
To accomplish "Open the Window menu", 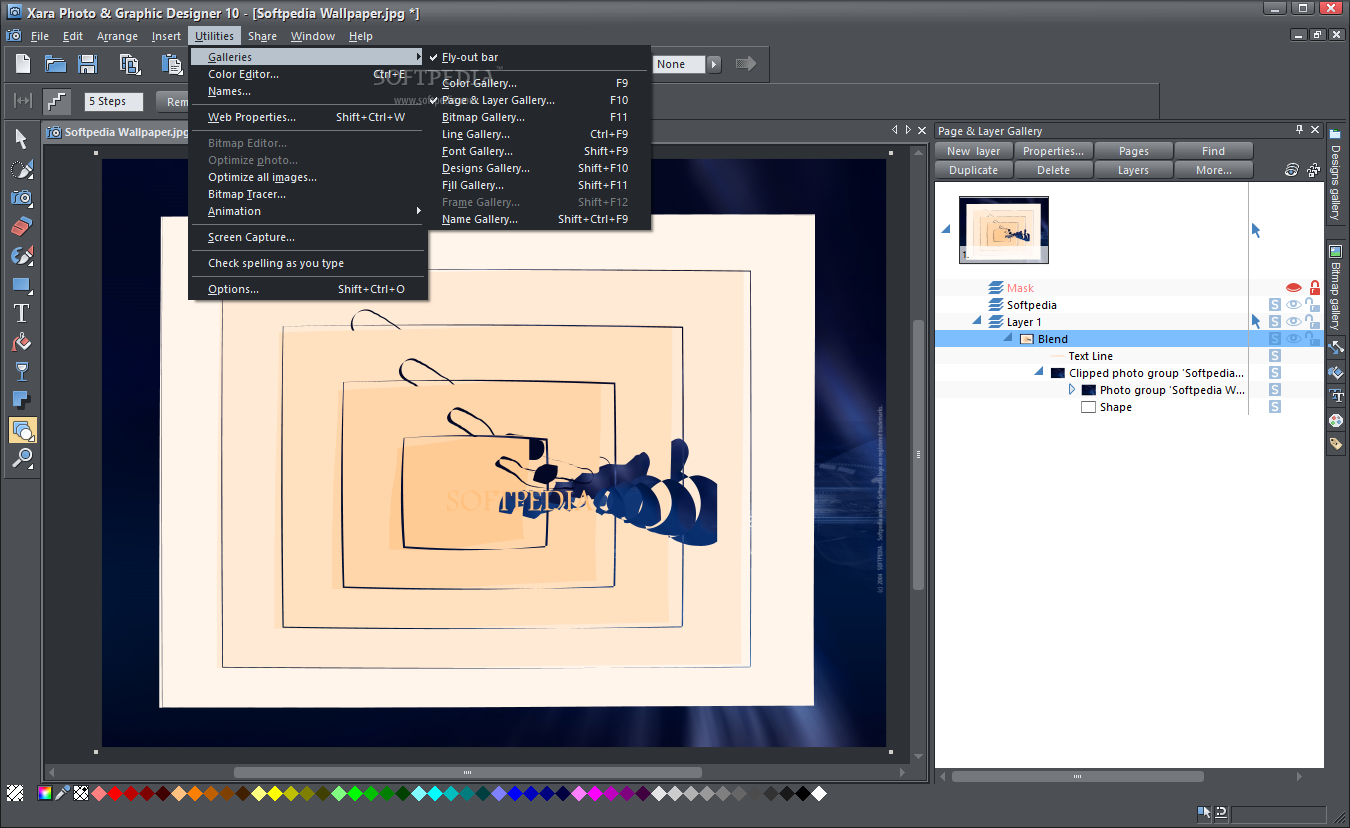I will [313, 36].
